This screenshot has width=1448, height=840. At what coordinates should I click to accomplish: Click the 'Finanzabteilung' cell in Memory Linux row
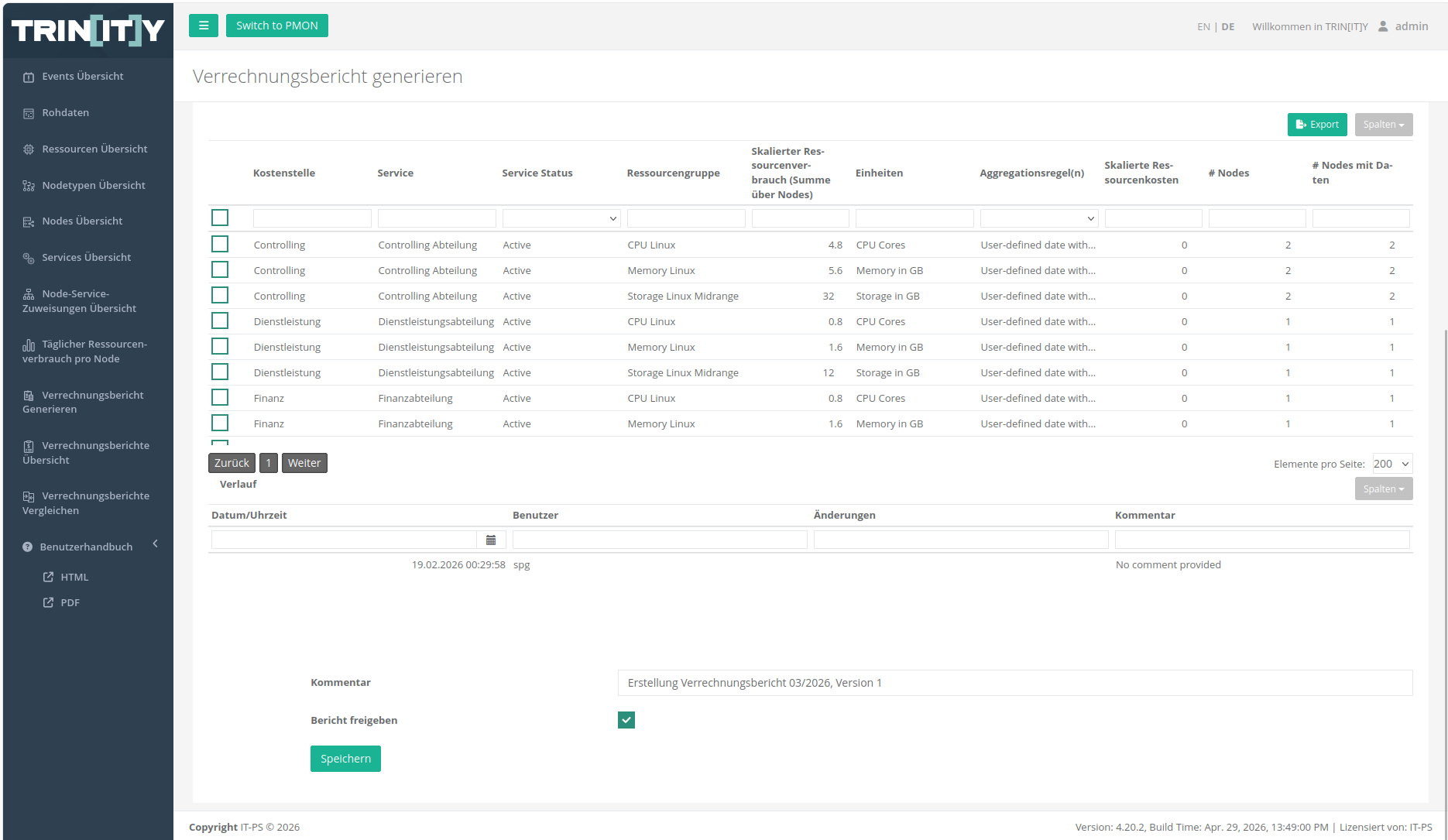point(415,424)
